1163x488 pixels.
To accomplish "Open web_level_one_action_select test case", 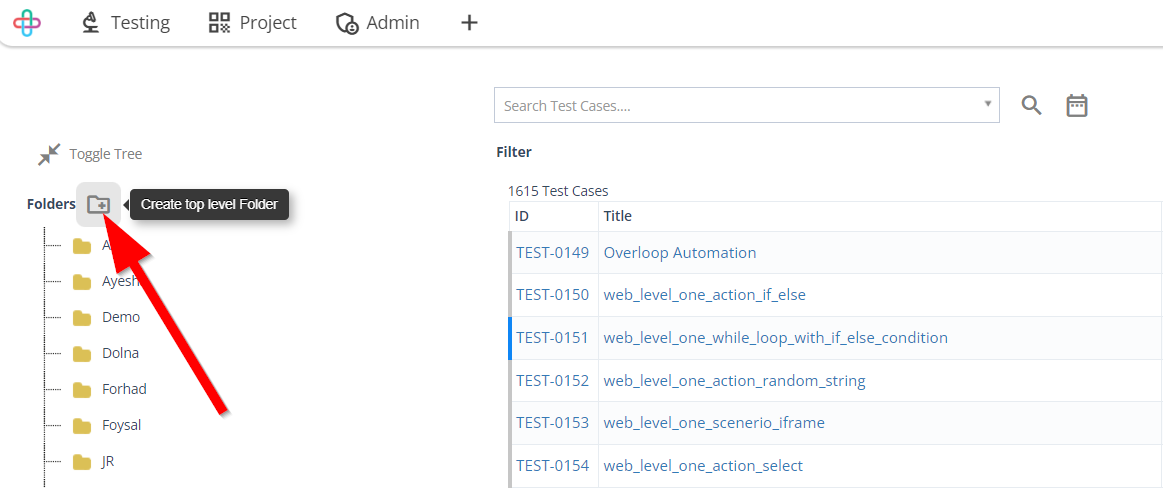I will point(703,466).
